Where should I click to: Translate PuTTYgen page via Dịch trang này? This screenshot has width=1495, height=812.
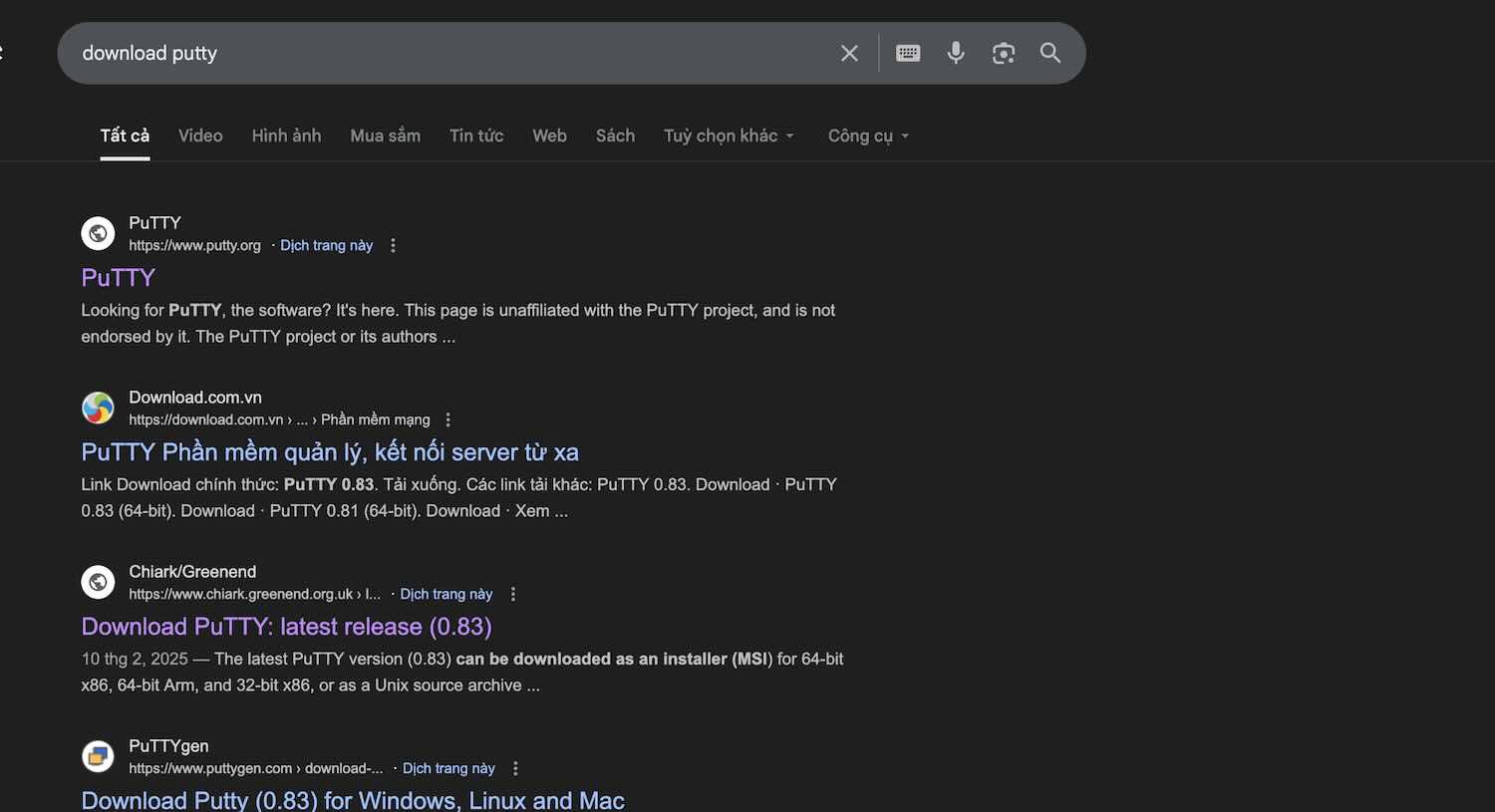[448, 768]
